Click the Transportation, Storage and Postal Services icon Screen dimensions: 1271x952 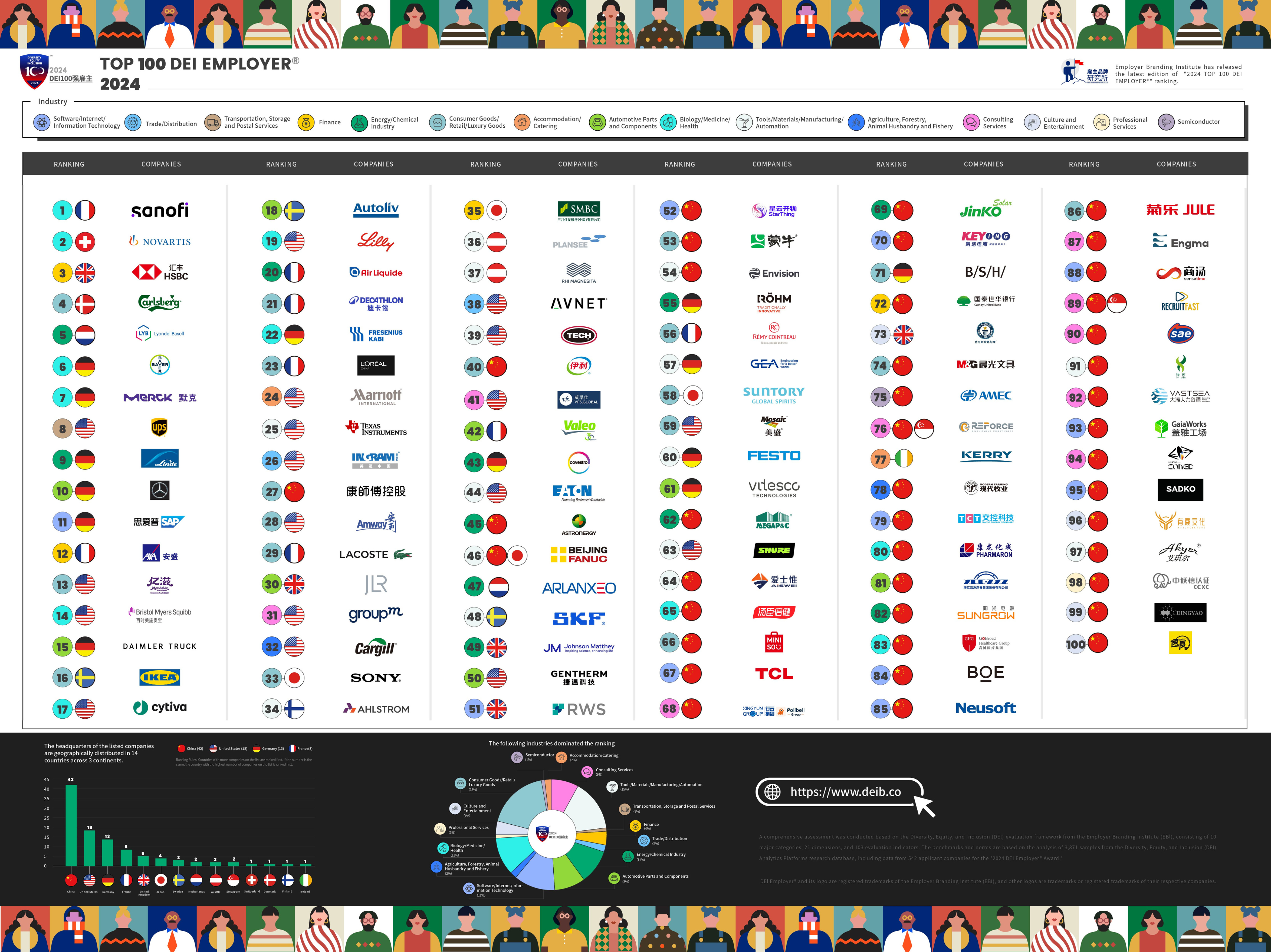coord(213,122)
